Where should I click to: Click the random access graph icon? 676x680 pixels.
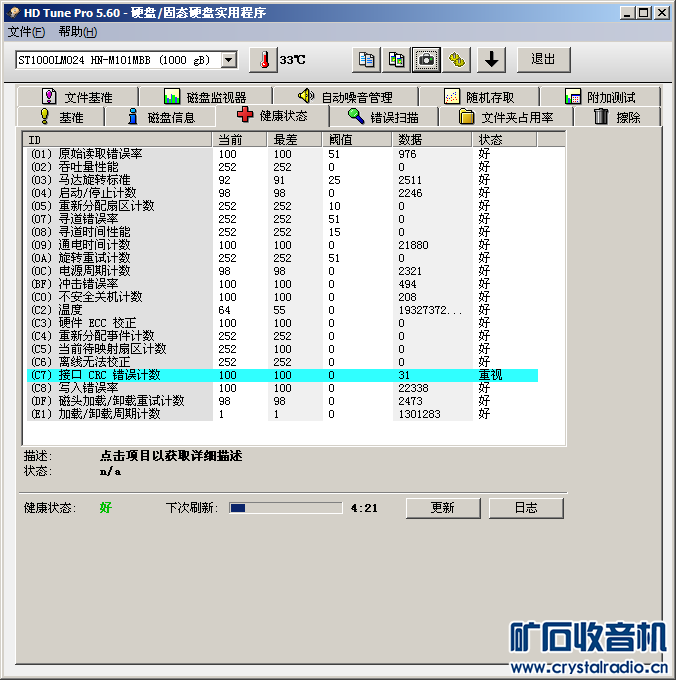[x=452, y=96]
